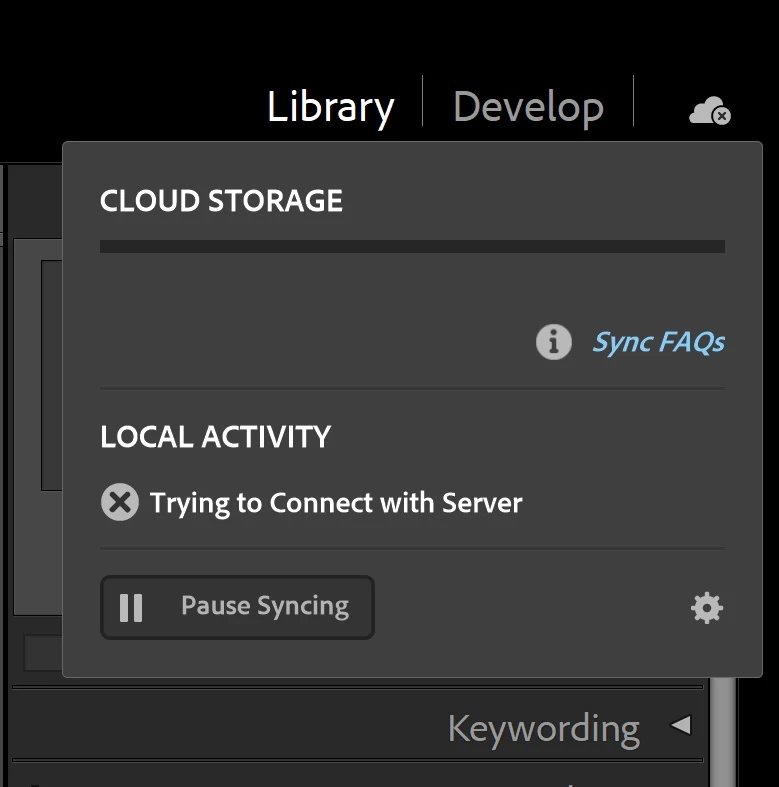Click the LOCAL ACTIVITY heading
This screenshot has width=779, height=787.
215,437
